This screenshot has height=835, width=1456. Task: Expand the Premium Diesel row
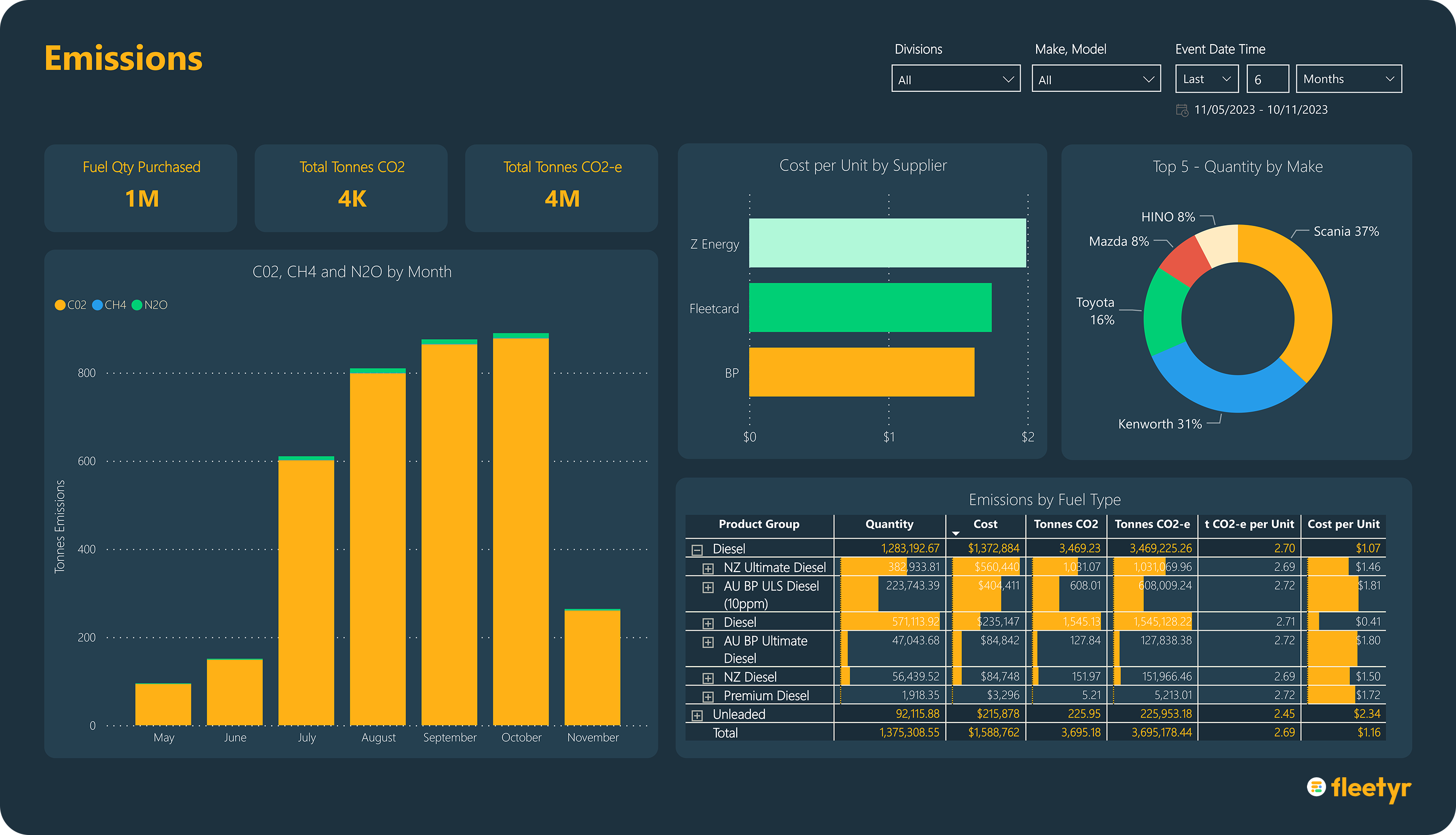coord(708,697)
